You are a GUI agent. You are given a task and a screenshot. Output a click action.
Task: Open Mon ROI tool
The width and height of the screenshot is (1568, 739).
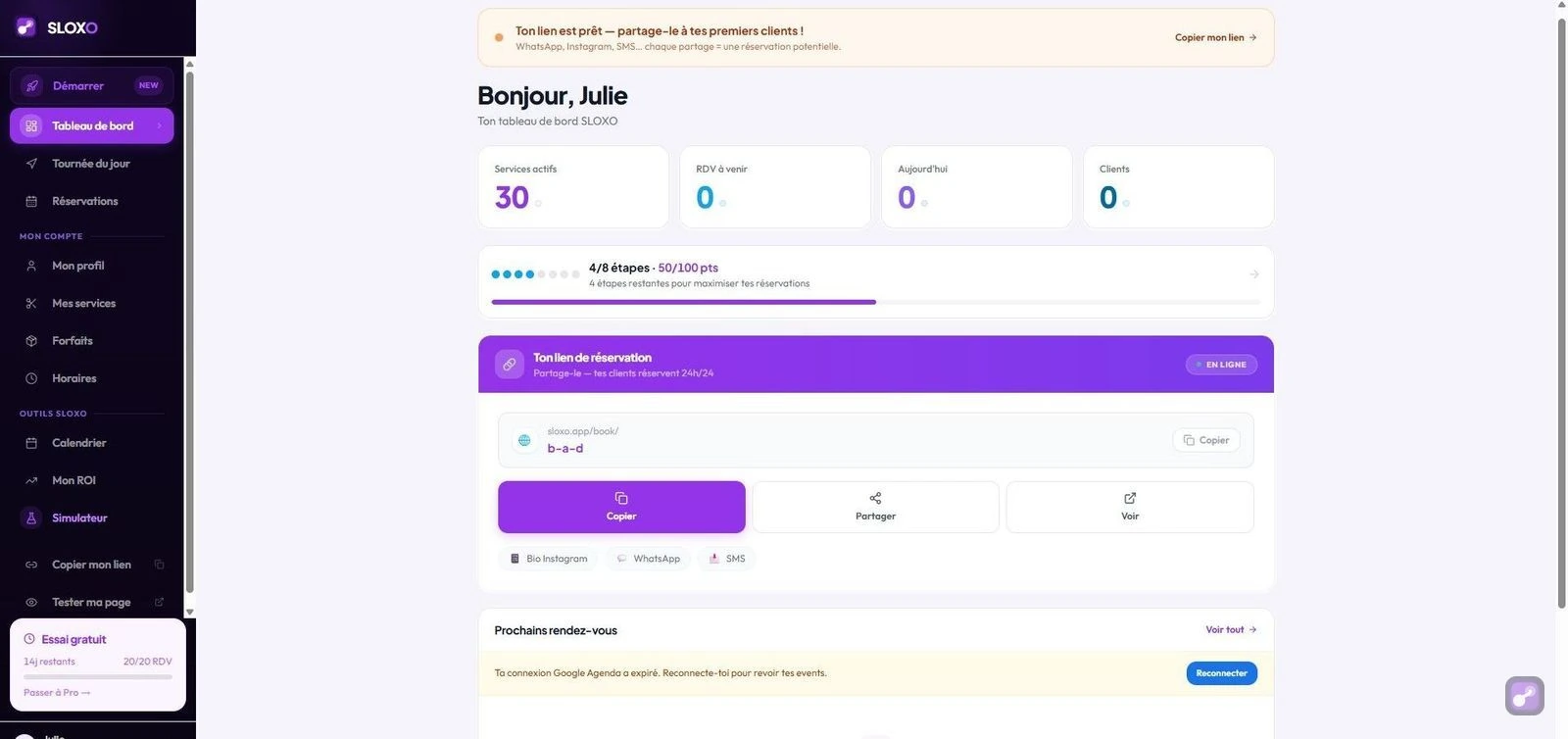click(92, 480)
